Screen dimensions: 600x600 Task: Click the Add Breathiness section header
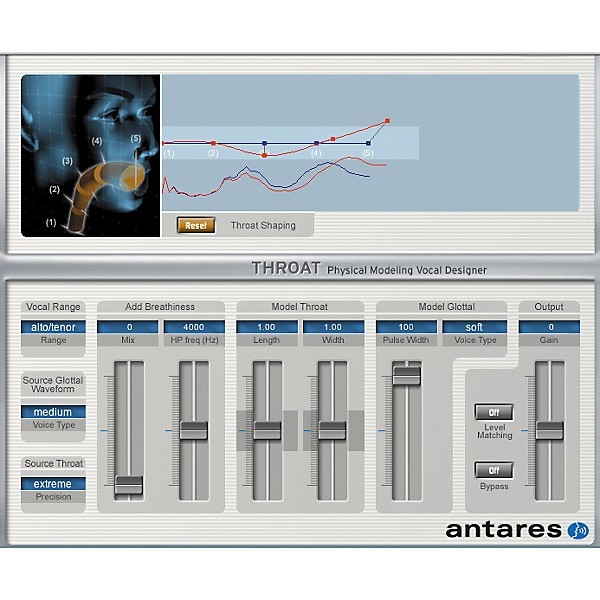click(x=160, y=307)
